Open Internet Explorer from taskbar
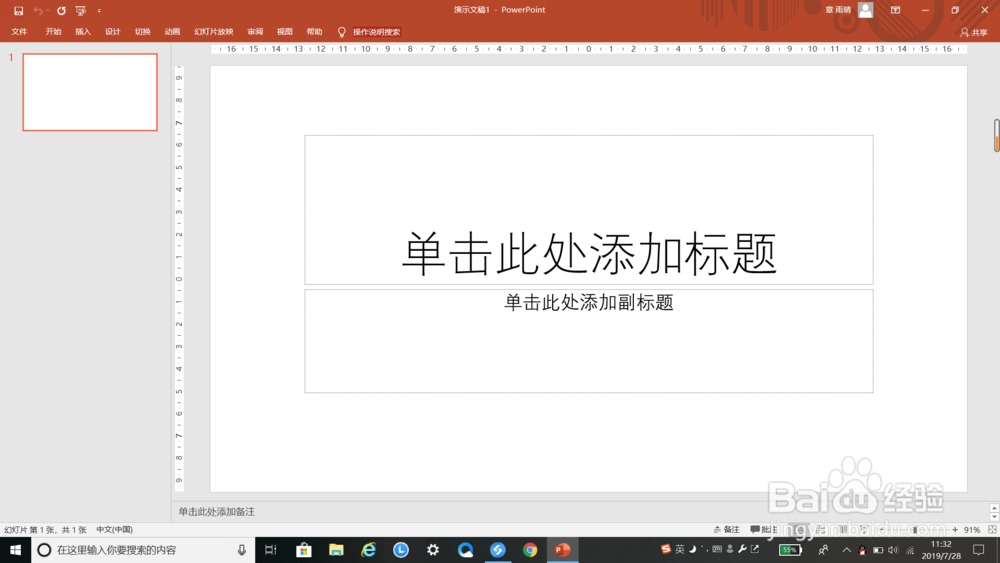The image size is (1000, 563). (369, 550)
